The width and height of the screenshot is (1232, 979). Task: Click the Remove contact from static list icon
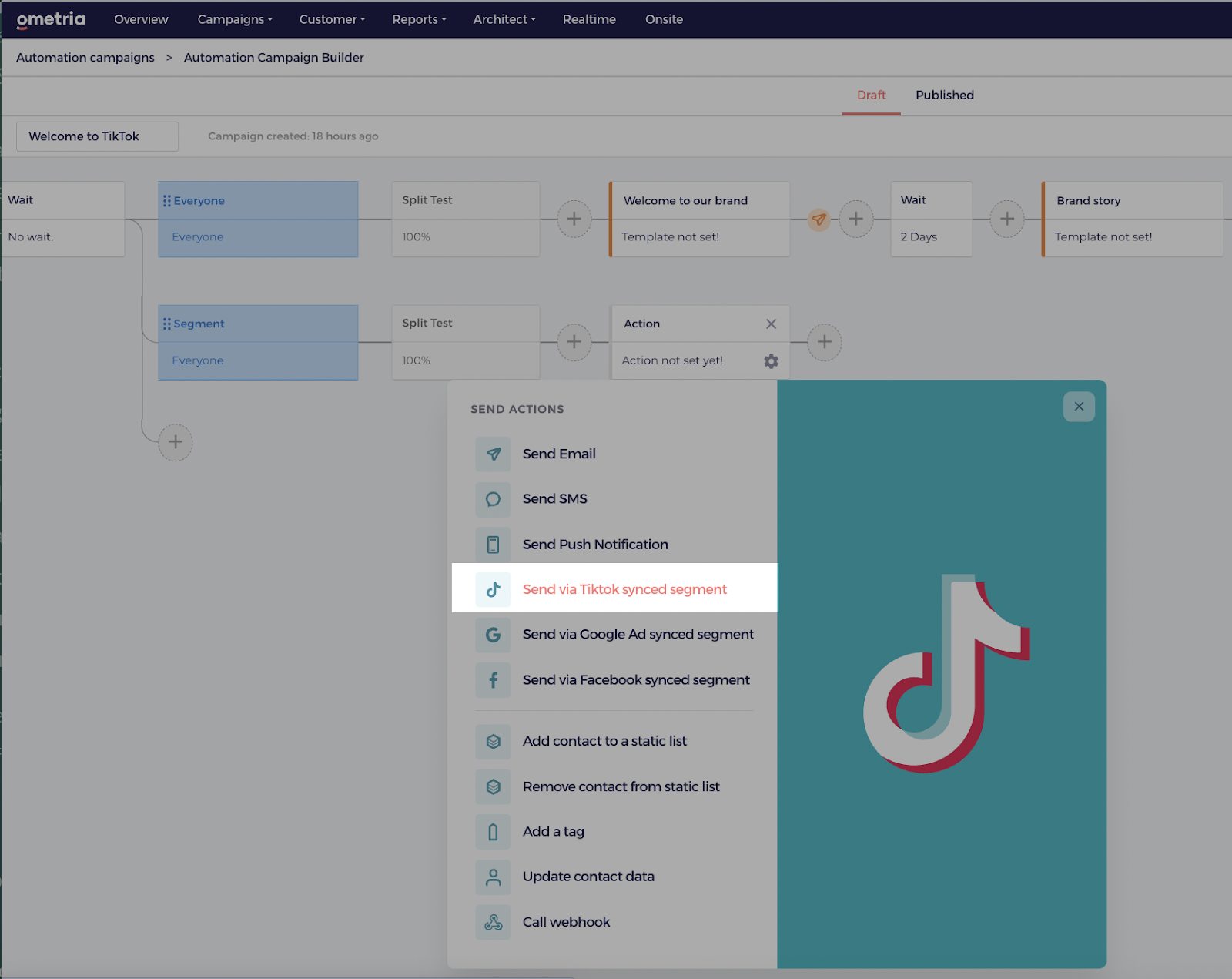493,786
